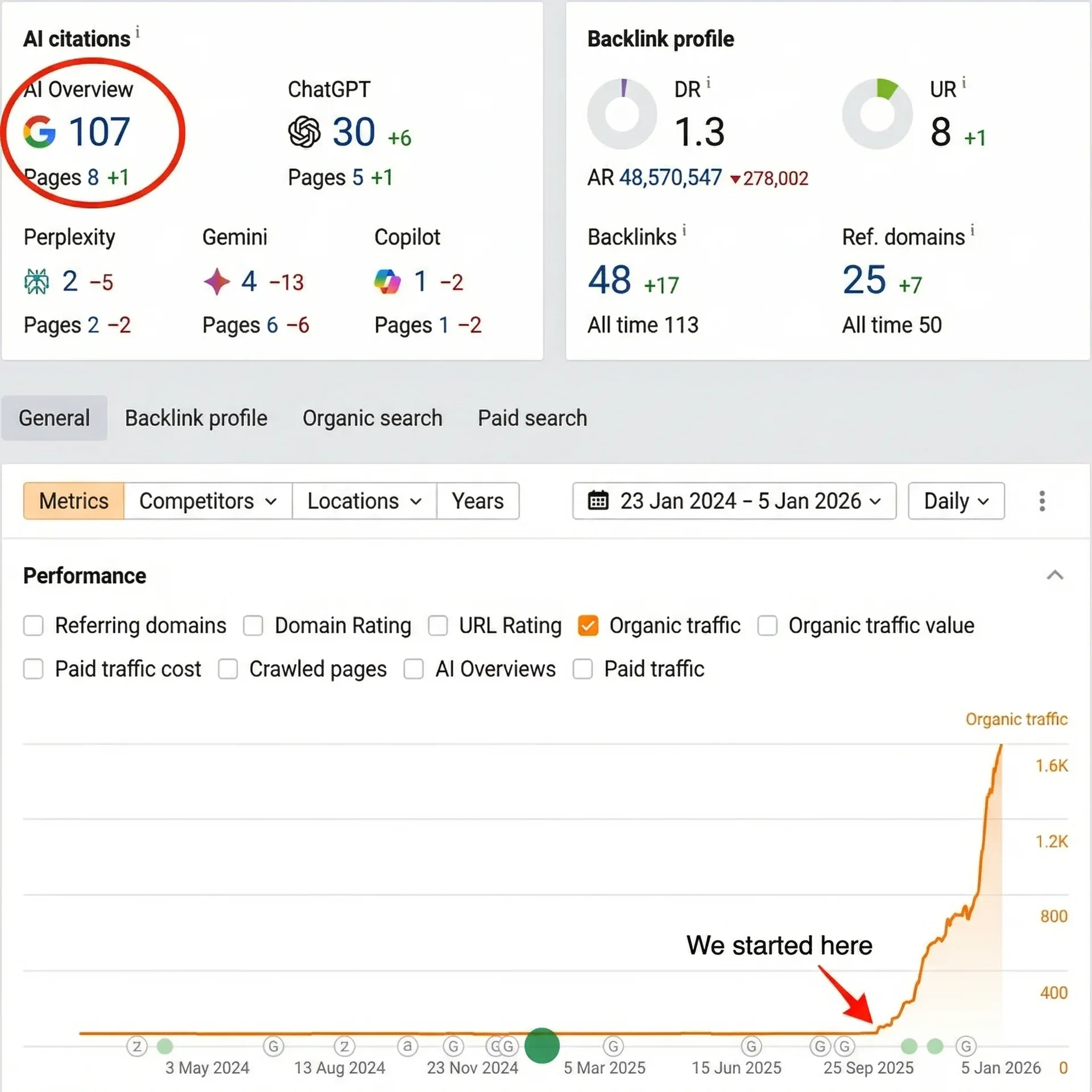Collapse the Performance section chevron

(1055, 576)
